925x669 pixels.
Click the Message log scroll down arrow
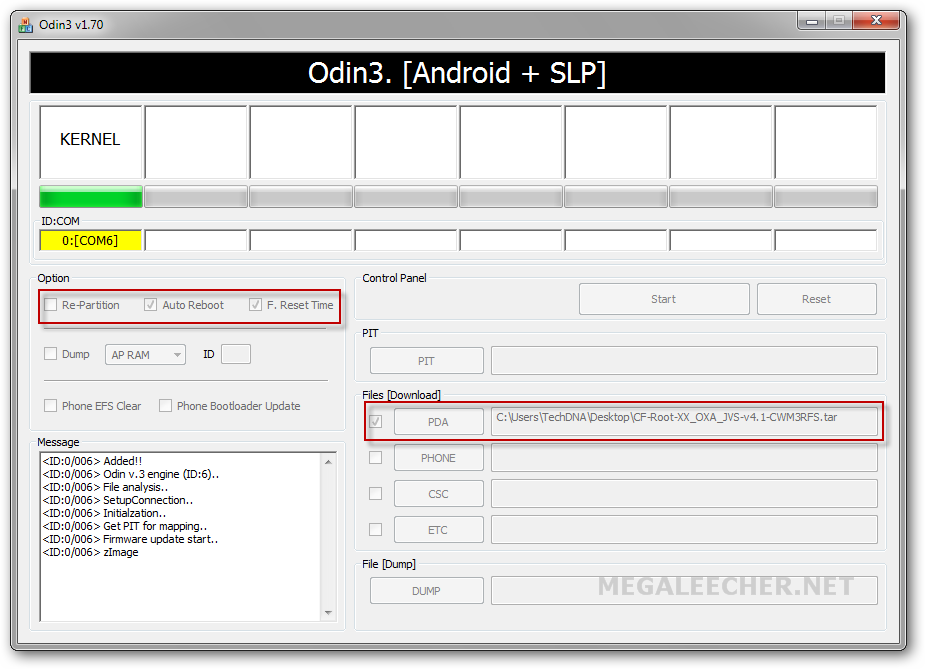coord(329,612)
